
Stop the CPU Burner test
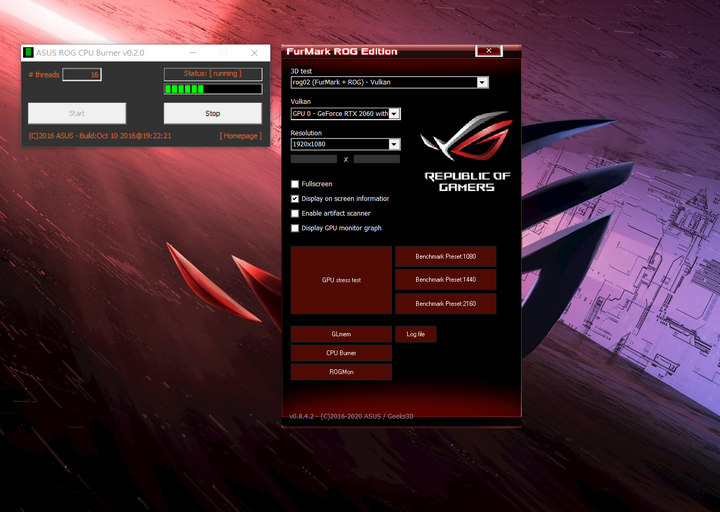click(x=213, y=113)
